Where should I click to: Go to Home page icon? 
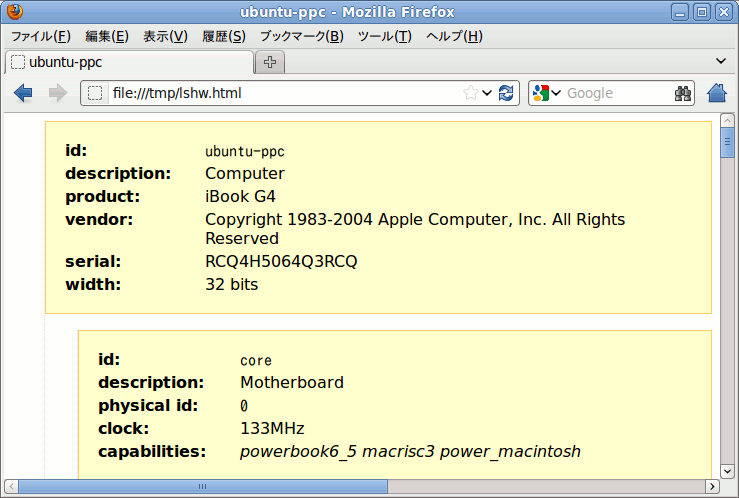click(716, 93)
